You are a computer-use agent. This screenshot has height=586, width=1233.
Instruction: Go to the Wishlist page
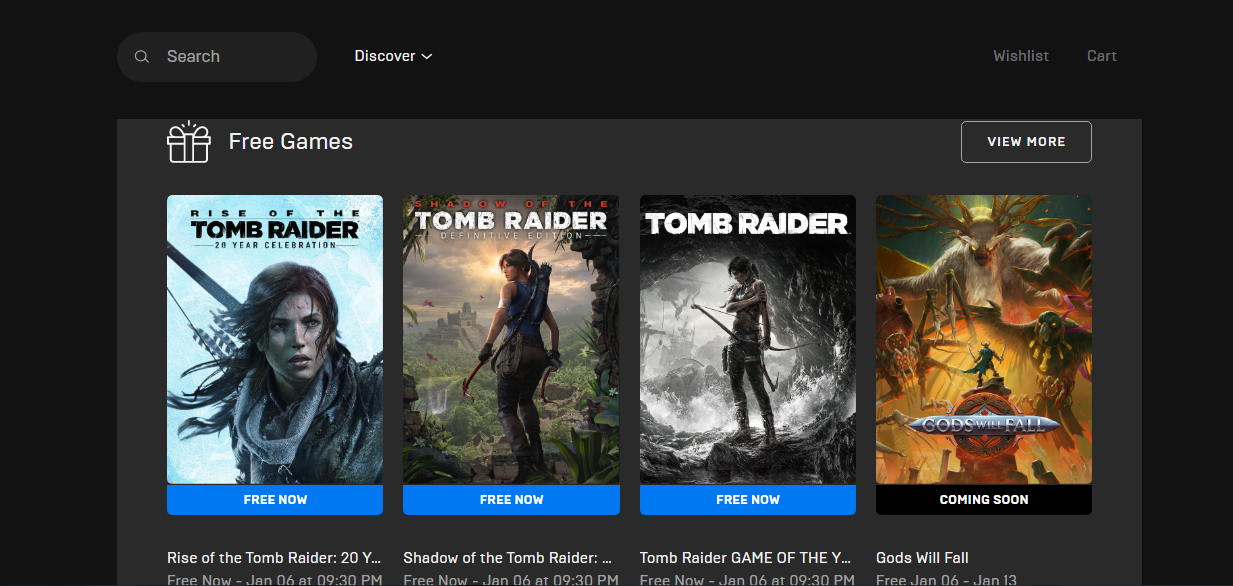pos(1021,56)
